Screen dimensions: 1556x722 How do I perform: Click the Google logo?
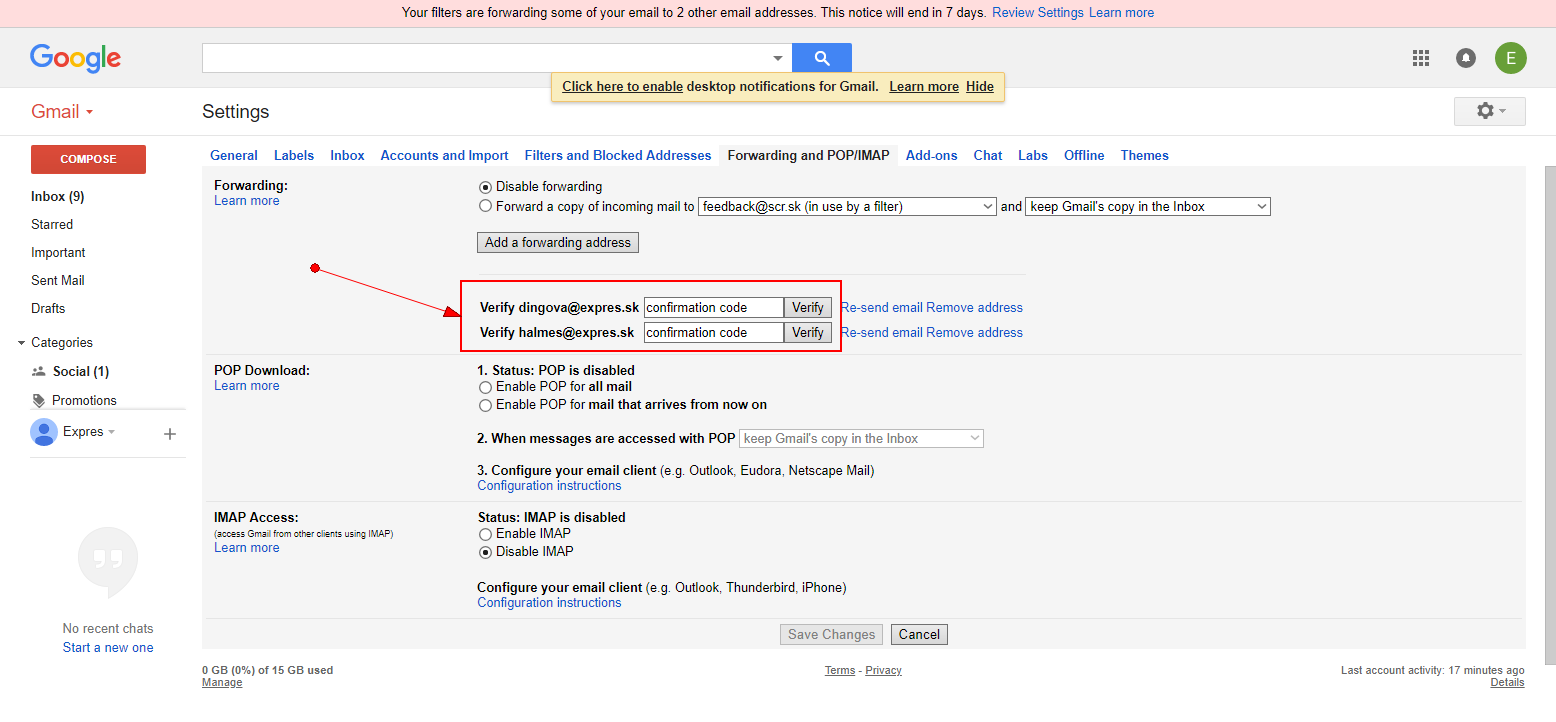tap(75, 58)
